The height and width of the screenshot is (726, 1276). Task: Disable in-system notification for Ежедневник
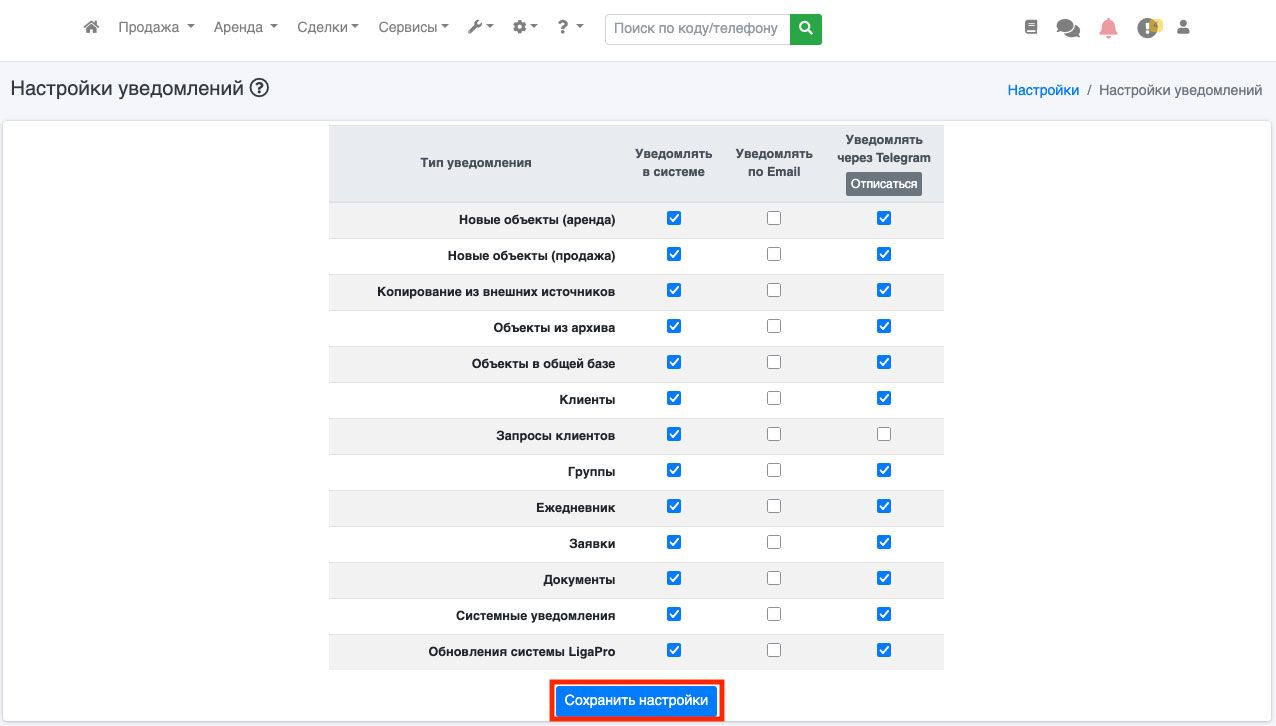click(x=674, y=506)
